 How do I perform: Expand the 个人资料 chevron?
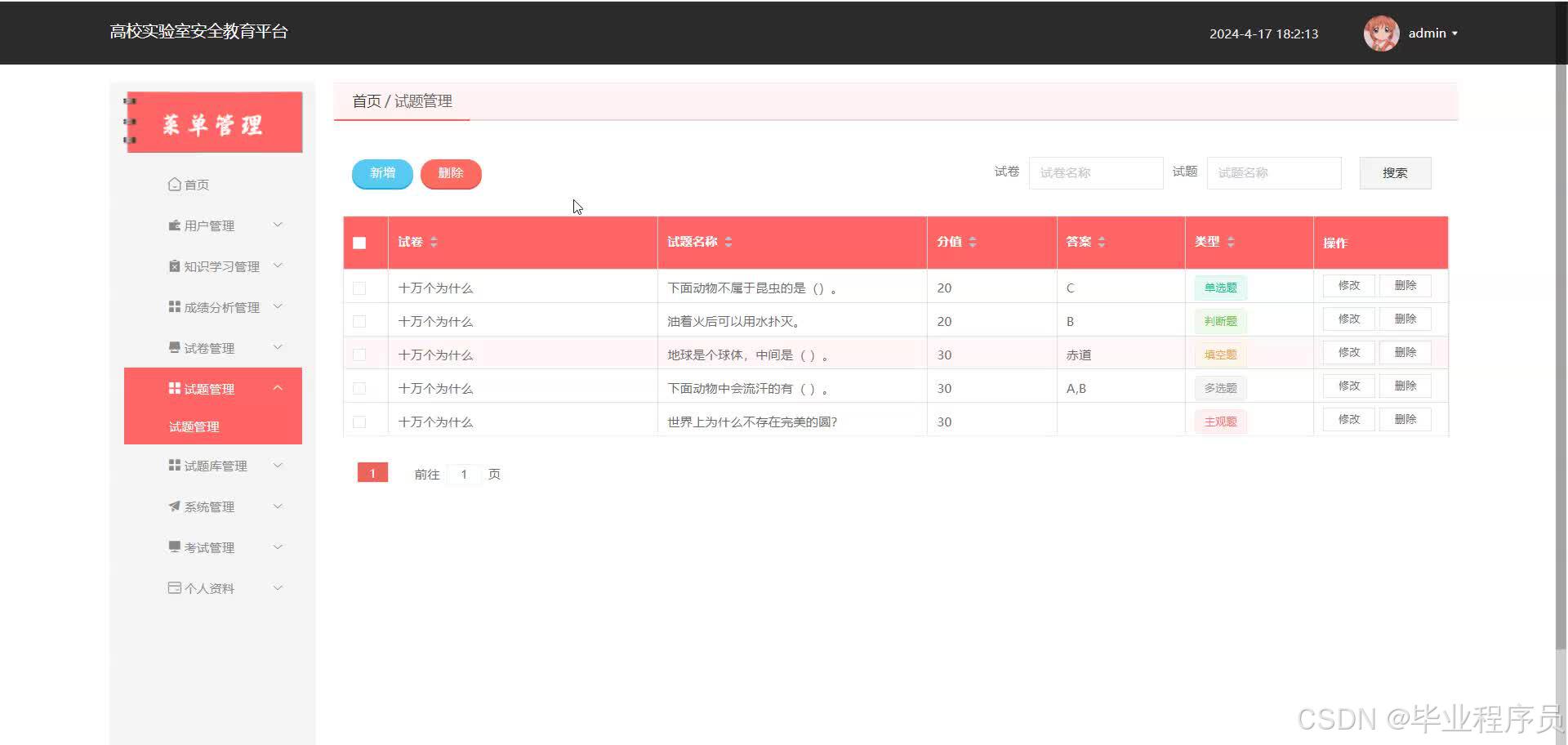(278, 588)
